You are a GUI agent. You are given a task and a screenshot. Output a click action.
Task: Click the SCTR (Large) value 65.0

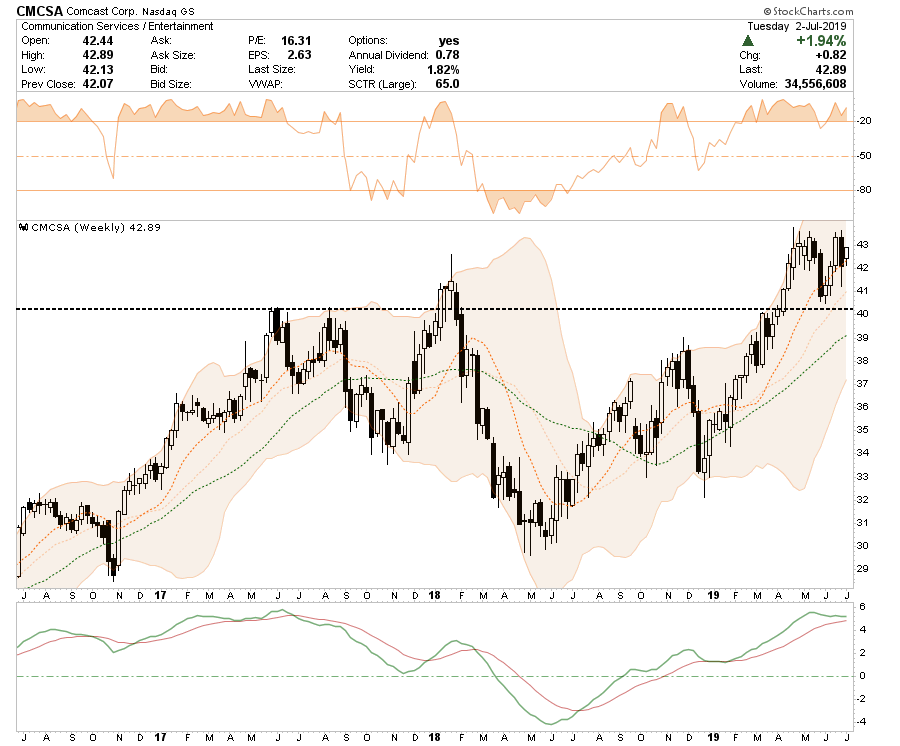(x=447, y=84)
